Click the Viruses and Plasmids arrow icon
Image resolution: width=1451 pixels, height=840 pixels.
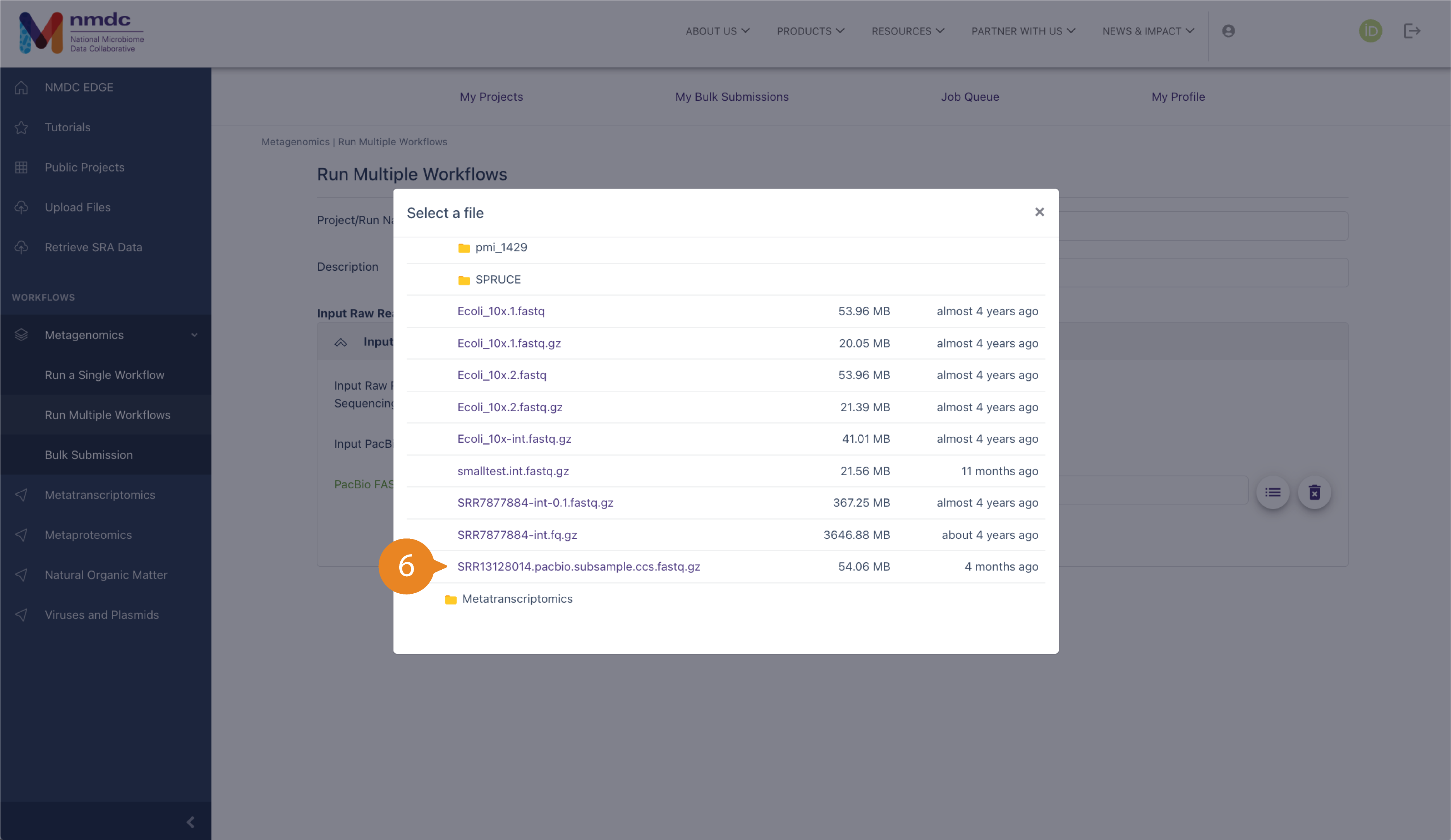pos(21,615)
